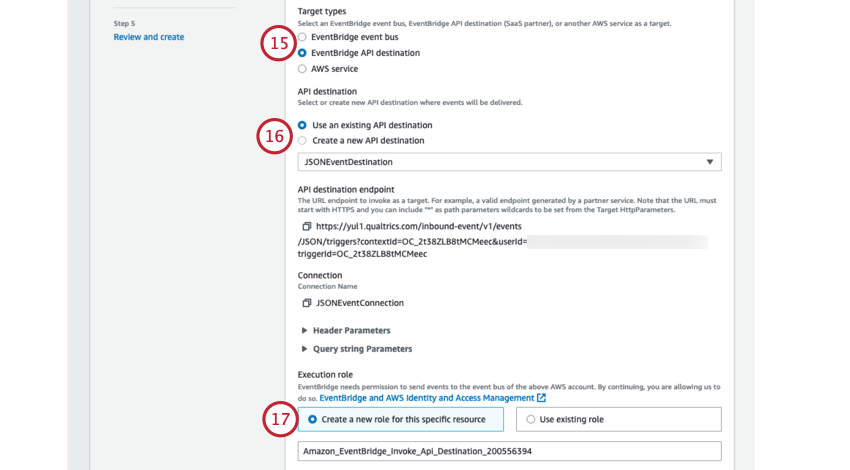Image resolution: width=850 pixels, height=470 pixels.
Task: Choose the Use existing role option
Action: (531, 420)
